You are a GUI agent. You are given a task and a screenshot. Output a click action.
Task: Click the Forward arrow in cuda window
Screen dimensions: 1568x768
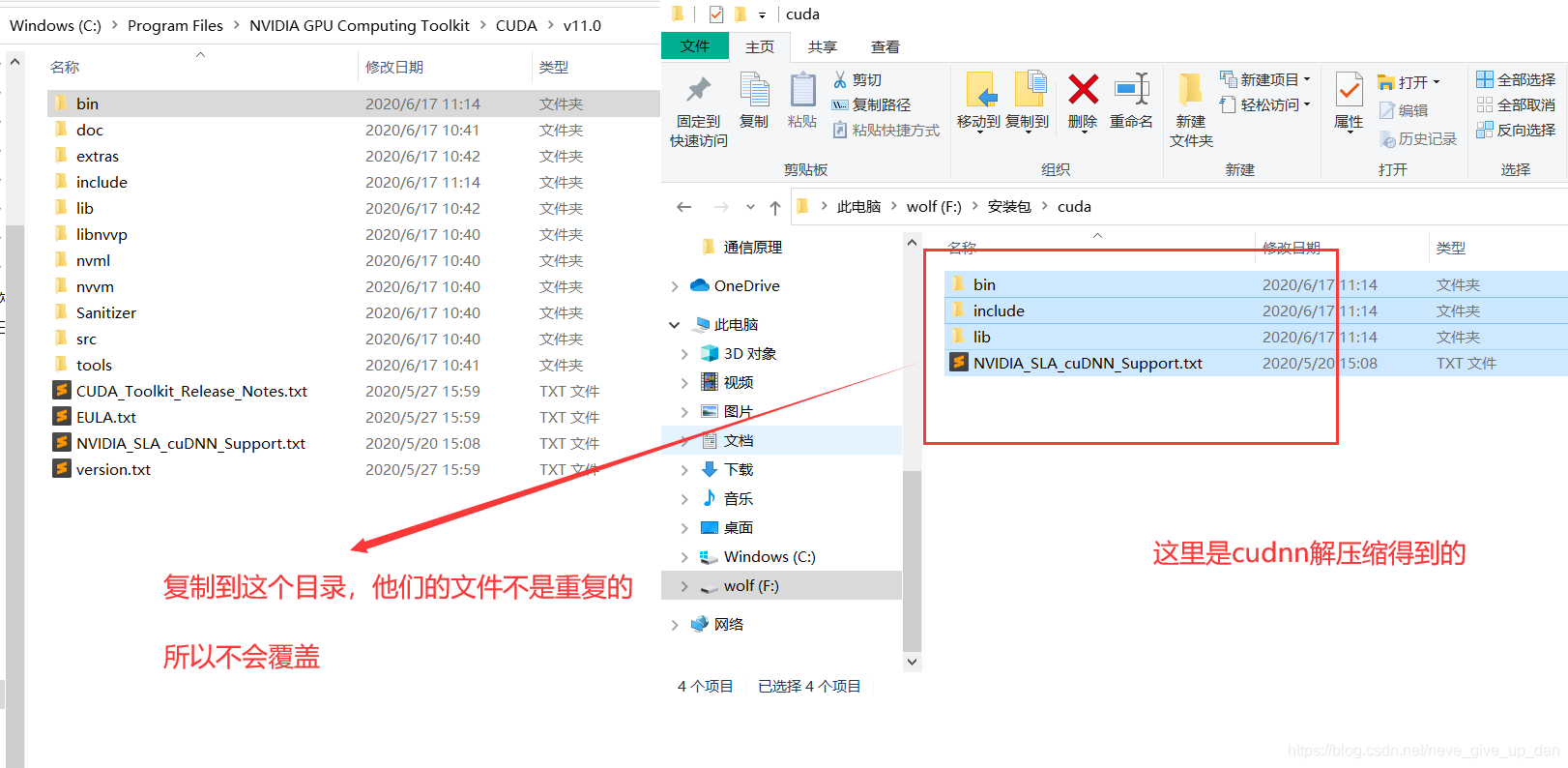click(720, 206)
